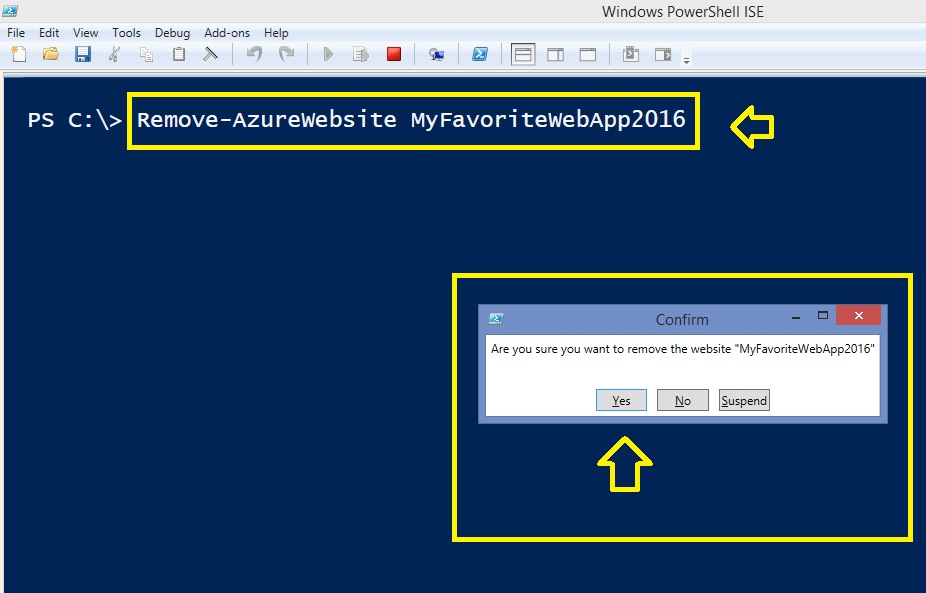The image size is (926, 593).
Task: Open the Debug menu
Action: (172, 33)
